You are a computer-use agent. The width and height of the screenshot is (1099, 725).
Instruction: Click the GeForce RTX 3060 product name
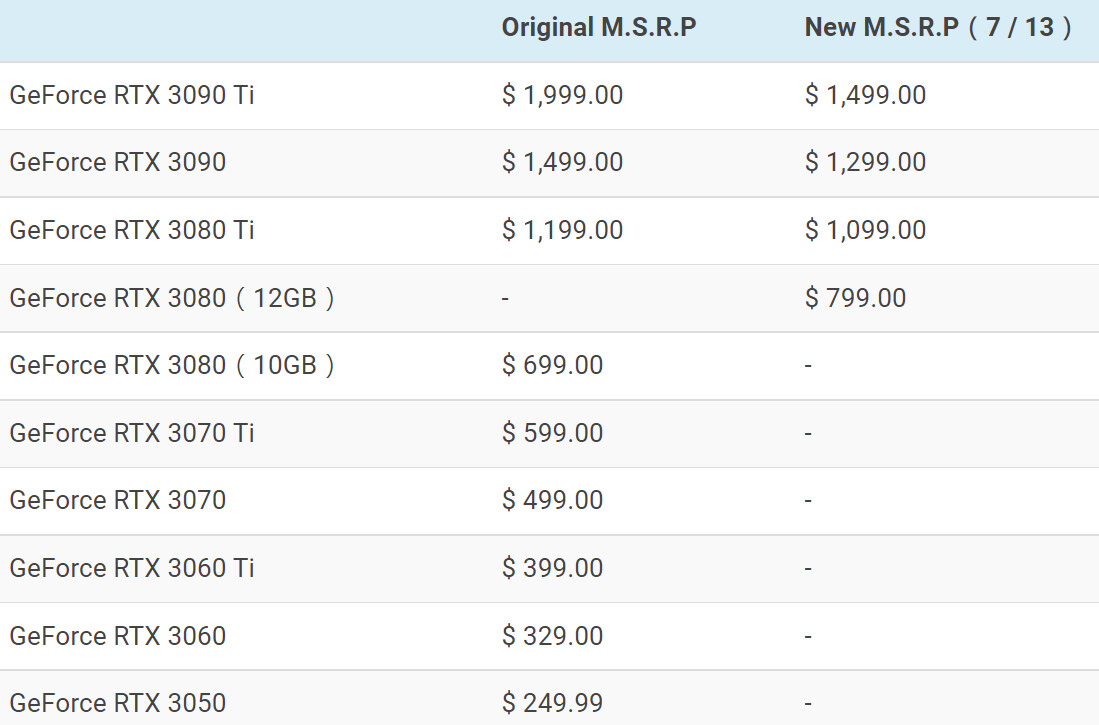[118, 636]
